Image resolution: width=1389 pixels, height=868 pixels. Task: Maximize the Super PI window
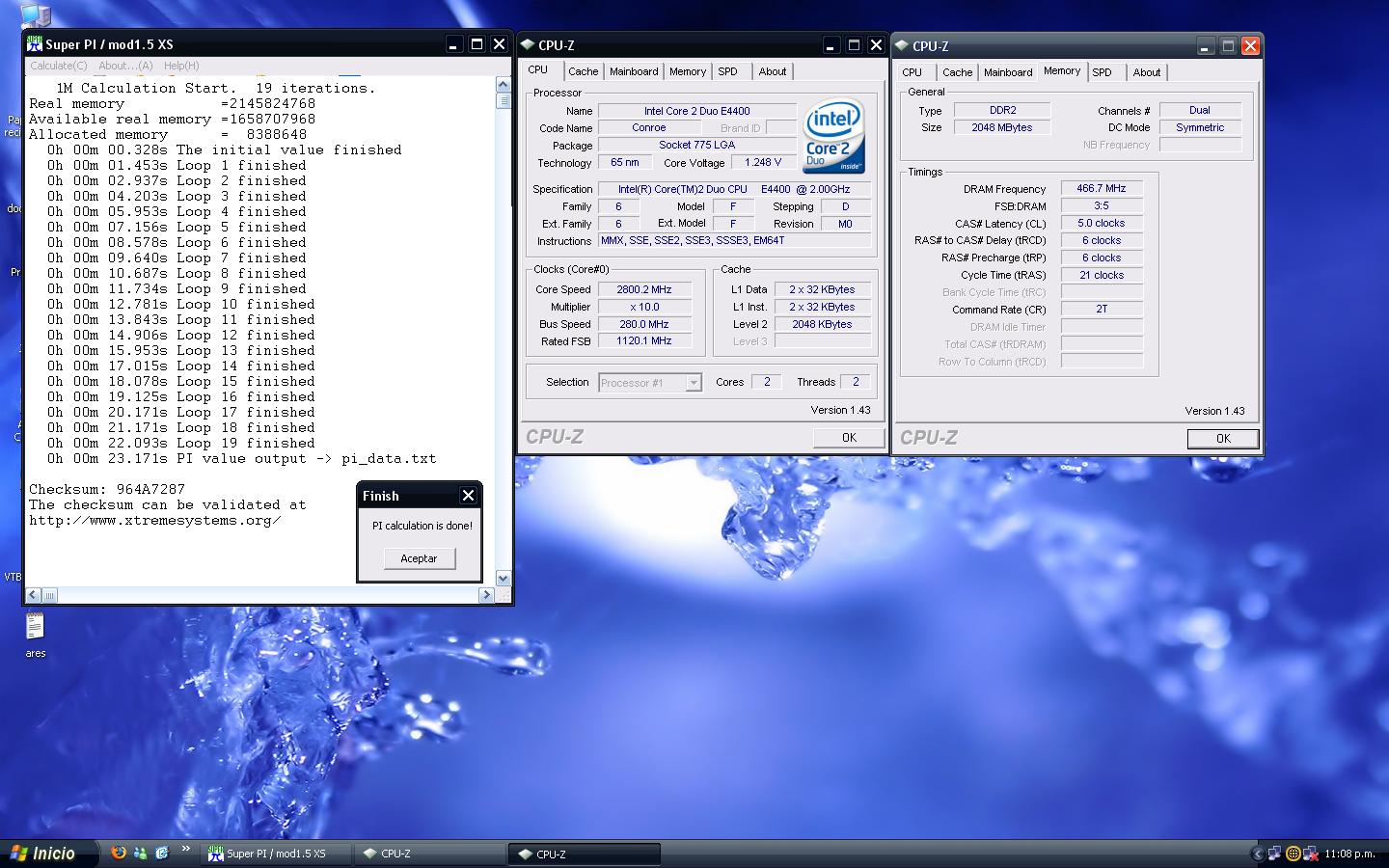point(477,44)
